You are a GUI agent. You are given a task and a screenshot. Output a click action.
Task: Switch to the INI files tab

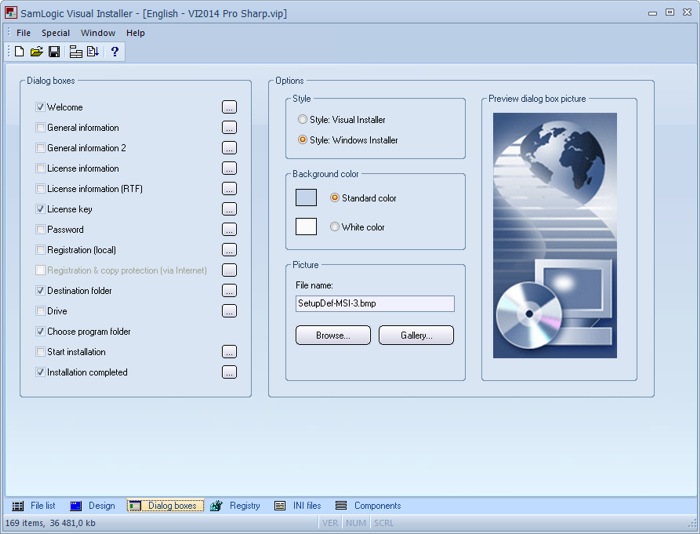tap(298, 506)
